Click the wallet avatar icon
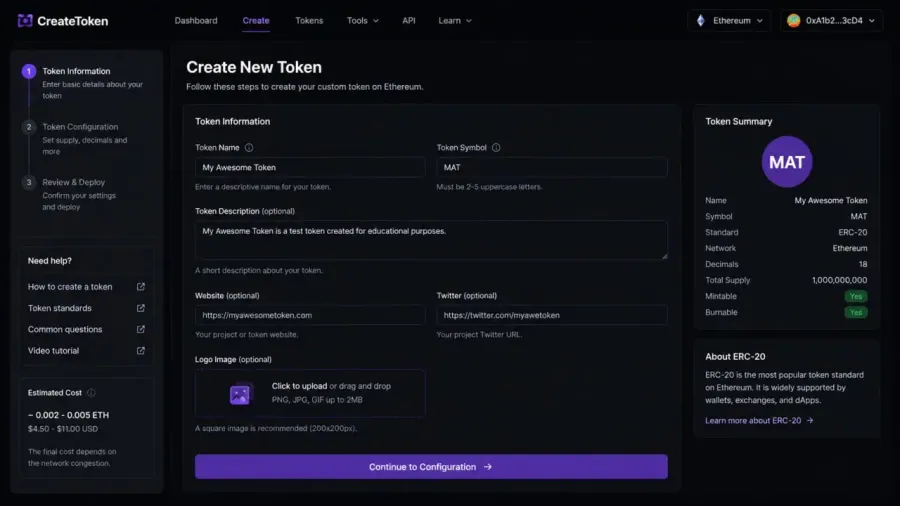Viewport: 900px width, 506px height. 794,21
